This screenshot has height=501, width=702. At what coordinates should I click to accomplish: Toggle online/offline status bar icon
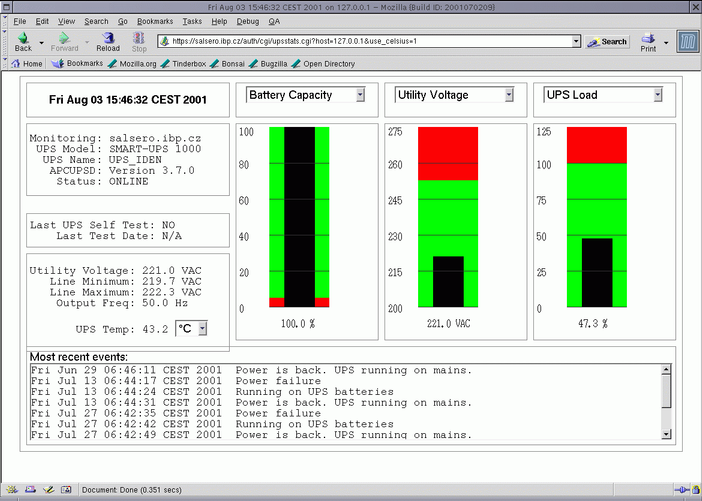682,490
